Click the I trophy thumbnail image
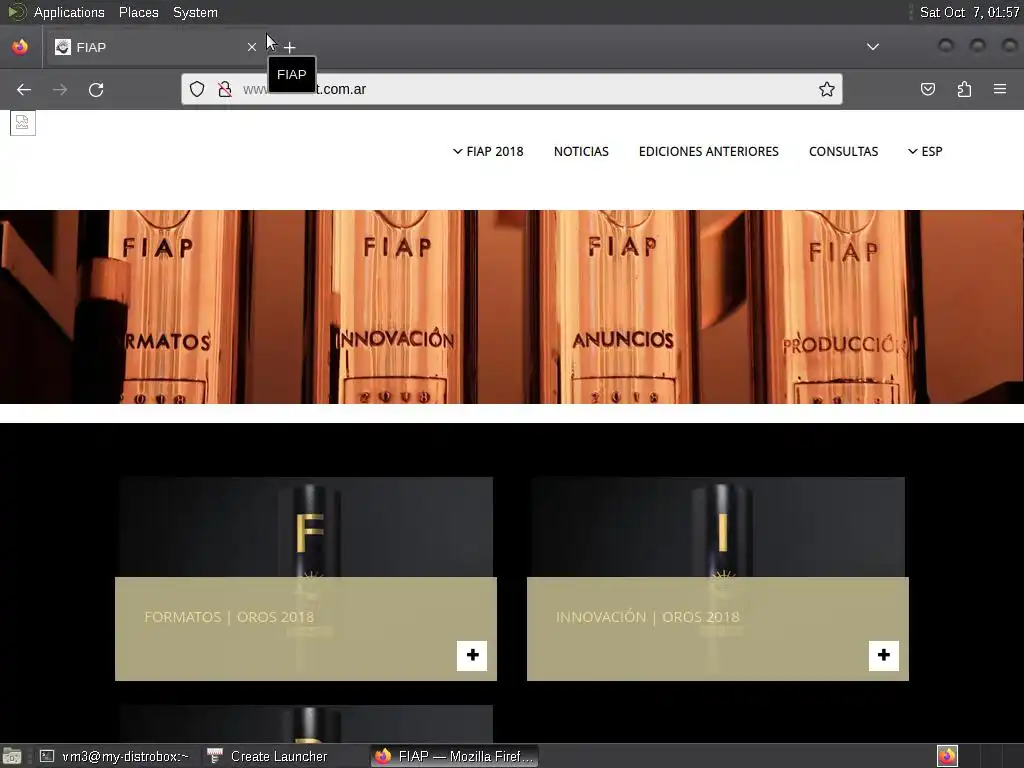 pos(718,527)
